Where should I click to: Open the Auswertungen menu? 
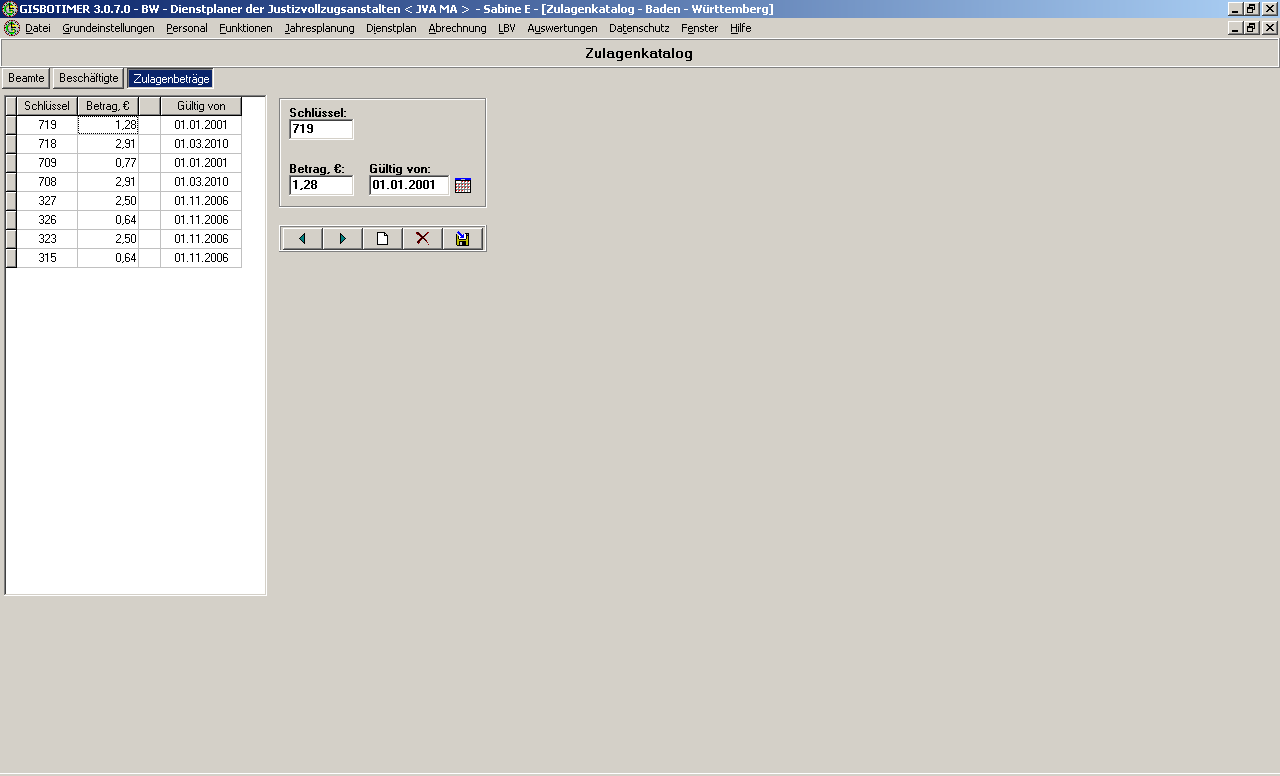(x=562, y=28)
